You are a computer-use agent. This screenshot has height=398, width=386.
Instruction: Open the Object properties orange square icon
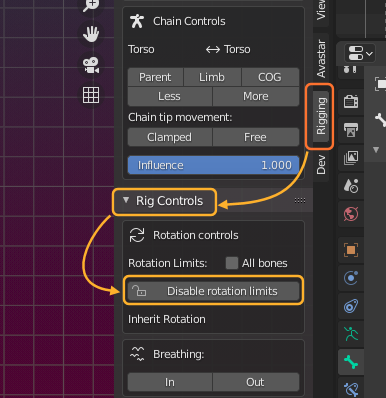coord(351,250)
